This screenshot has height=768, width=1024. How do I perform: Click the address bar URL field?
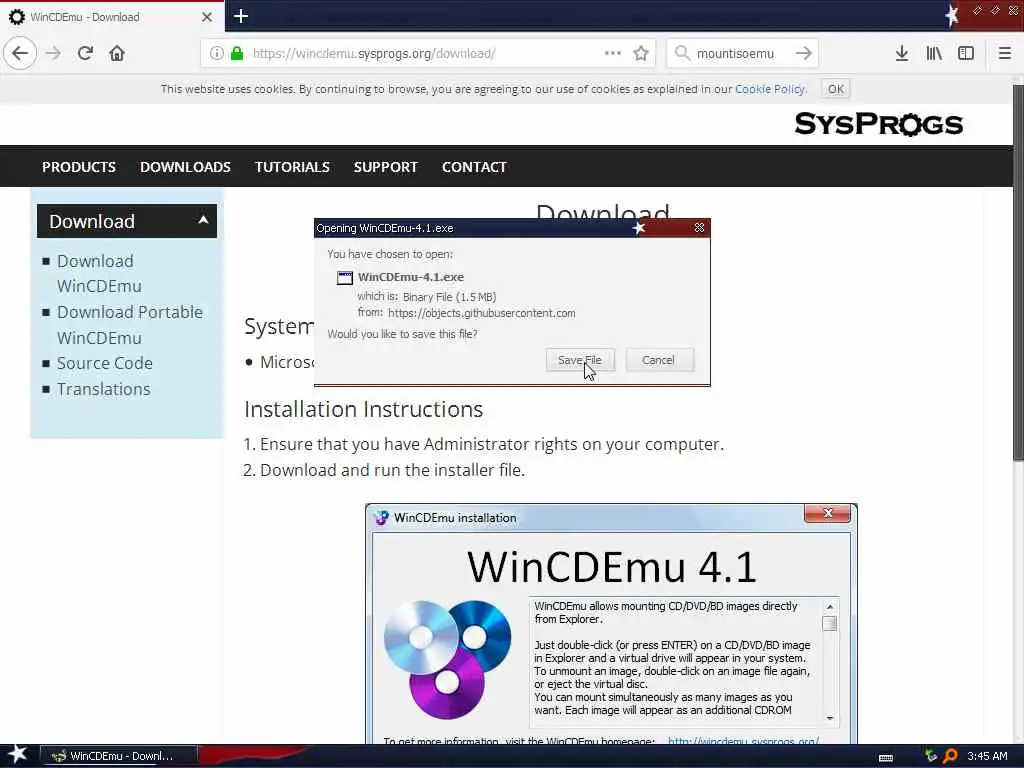(x=428, y=54)
